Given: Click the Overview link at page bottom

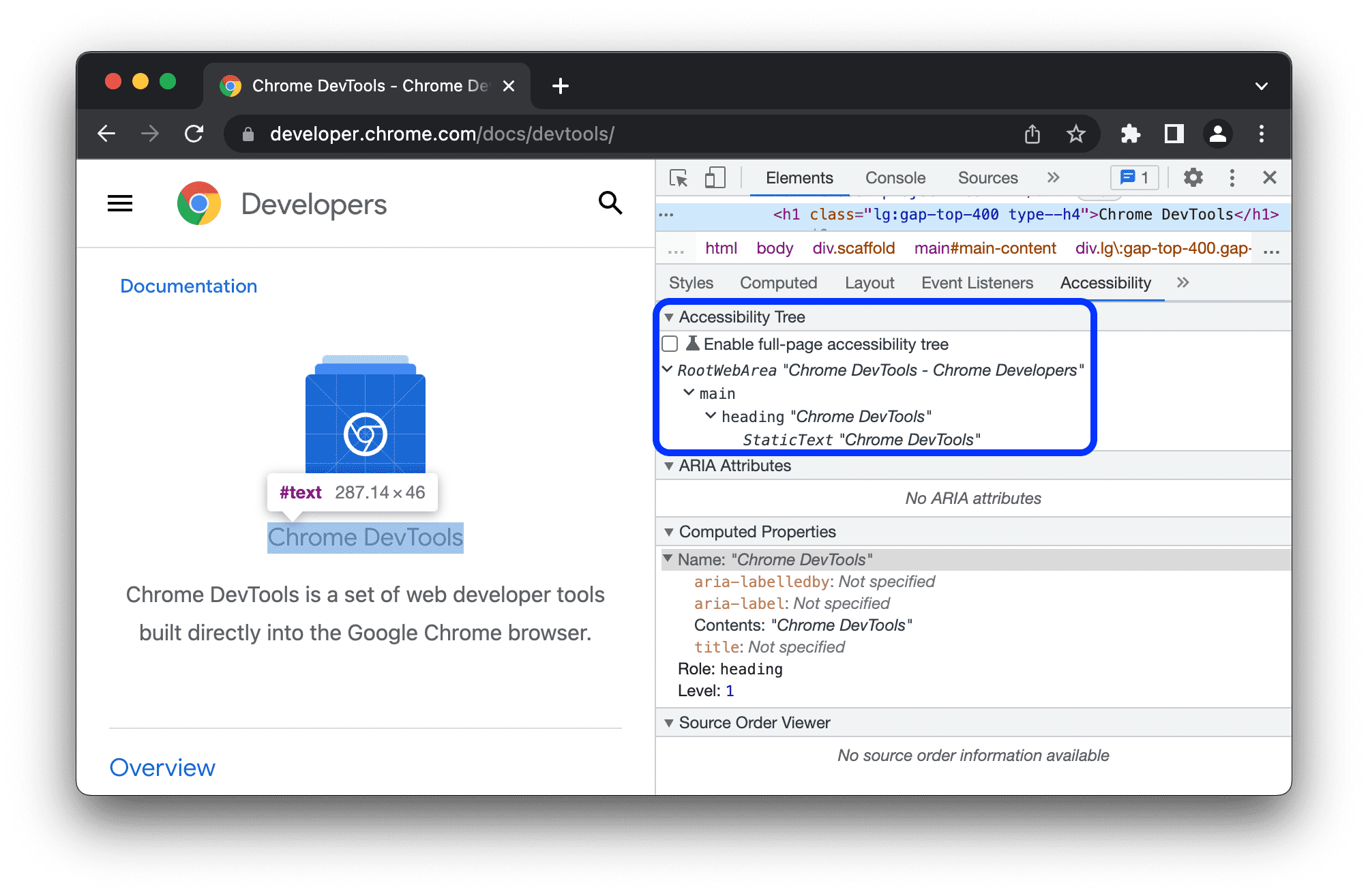Looking at the screenshot, I should point(163,767).
